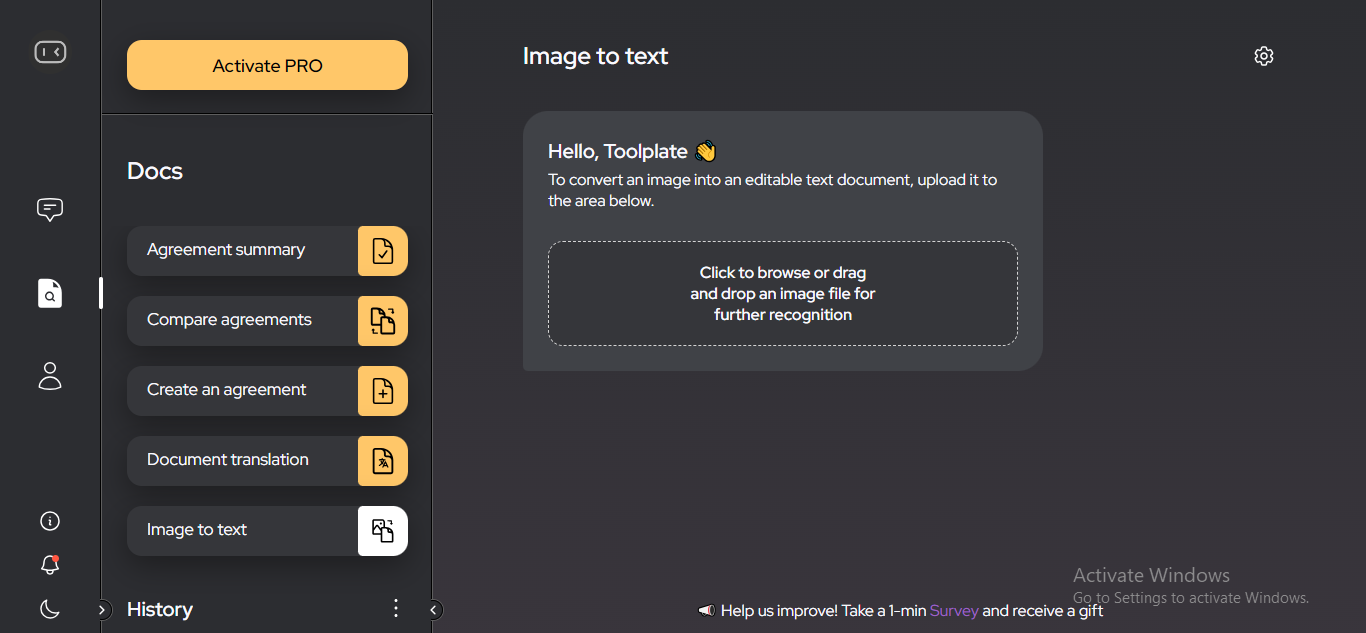The image size is (1366, 633).
Task: Click the Activate PRO button
Action: click(x=267, y=65)
